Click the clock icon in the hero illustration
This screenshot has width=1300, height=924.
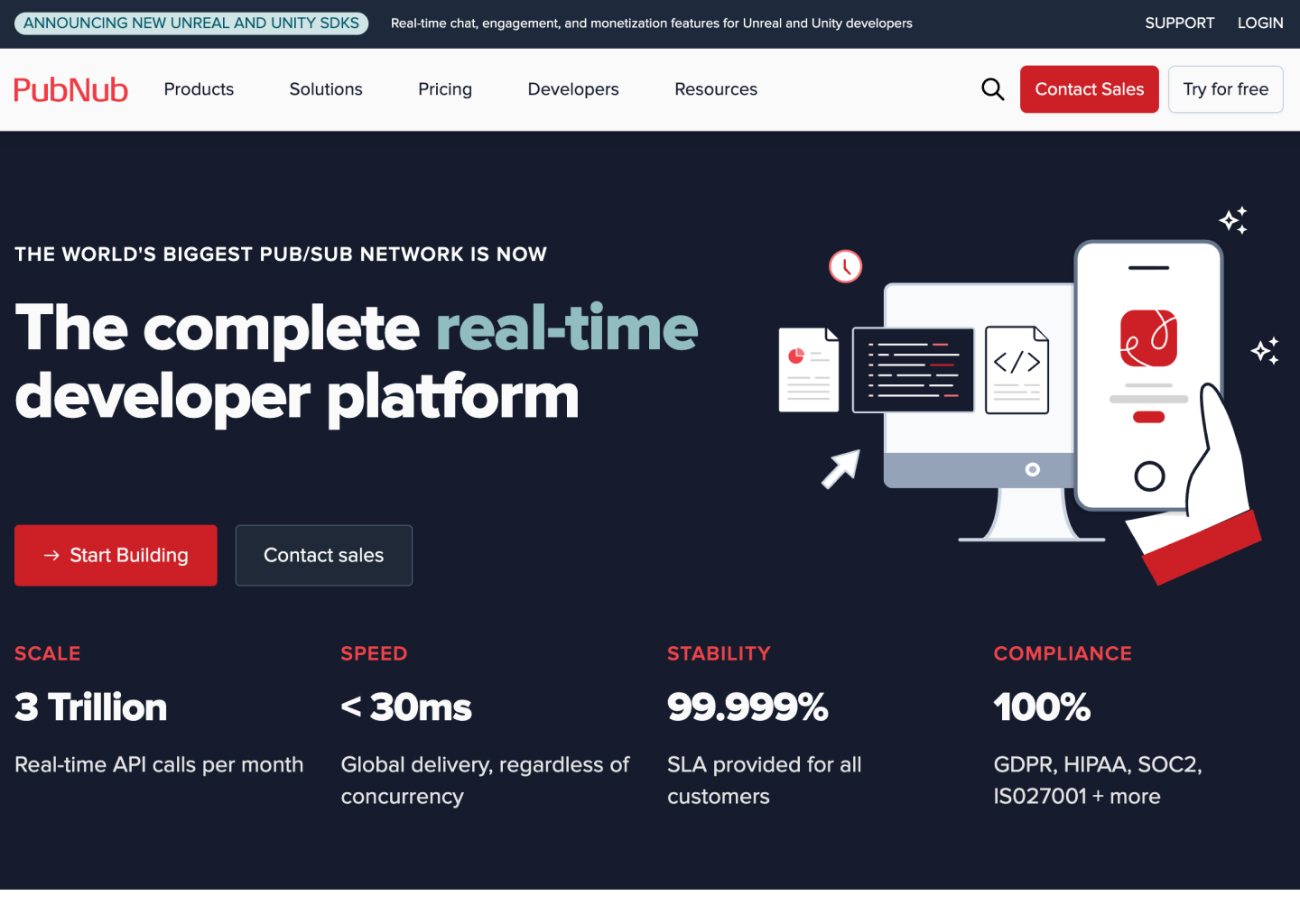[x=845, y=266]
